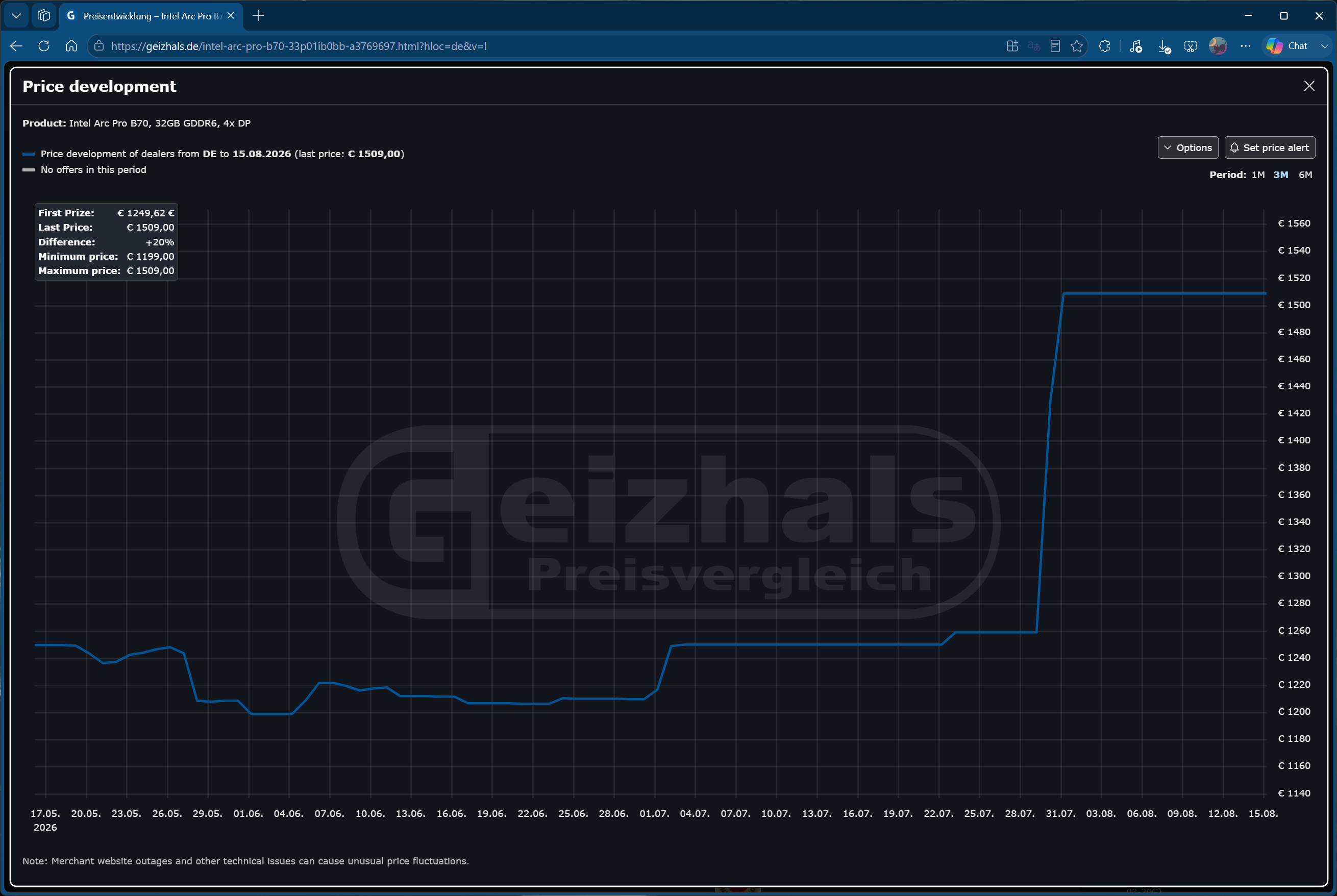
Task: Open translate page icon
Action: [x=1033, y=46]
